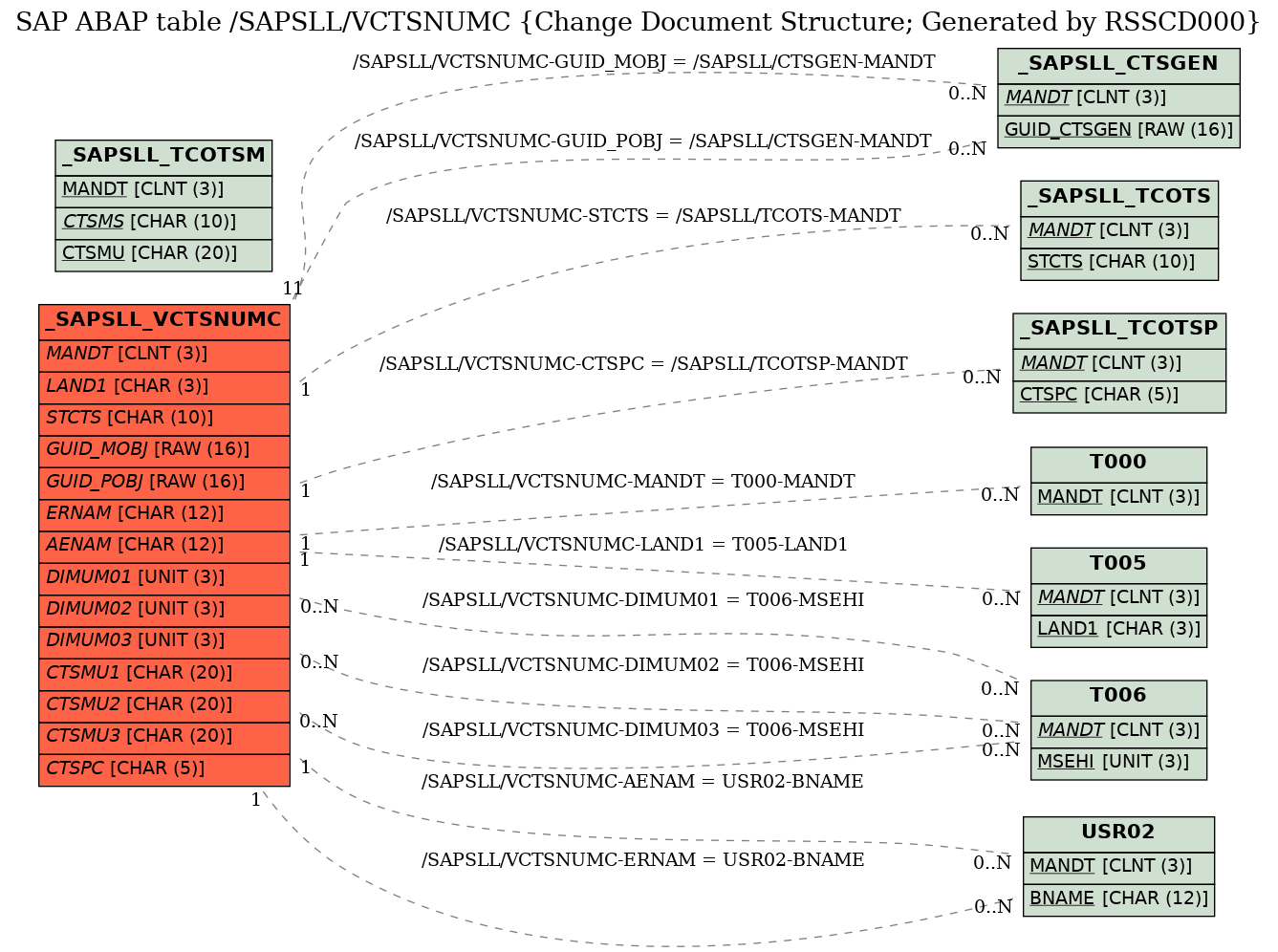Open the T005 table header
The height and width of the screenshot is (952, 1278).
coord(1118,564)
